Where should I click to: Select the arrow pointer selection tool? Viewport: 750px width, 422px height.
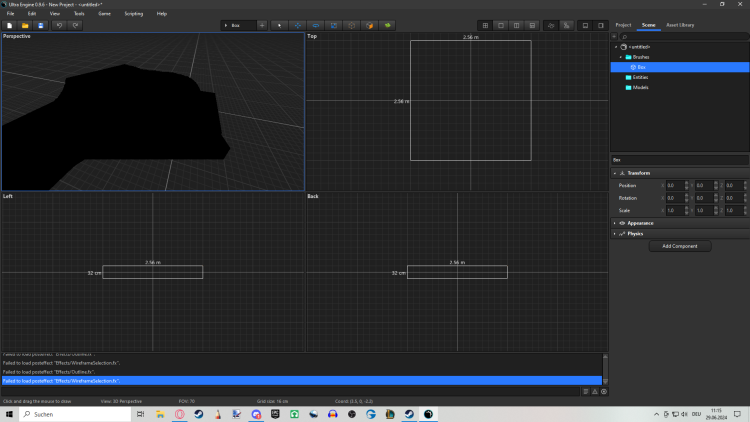[279, 25]
